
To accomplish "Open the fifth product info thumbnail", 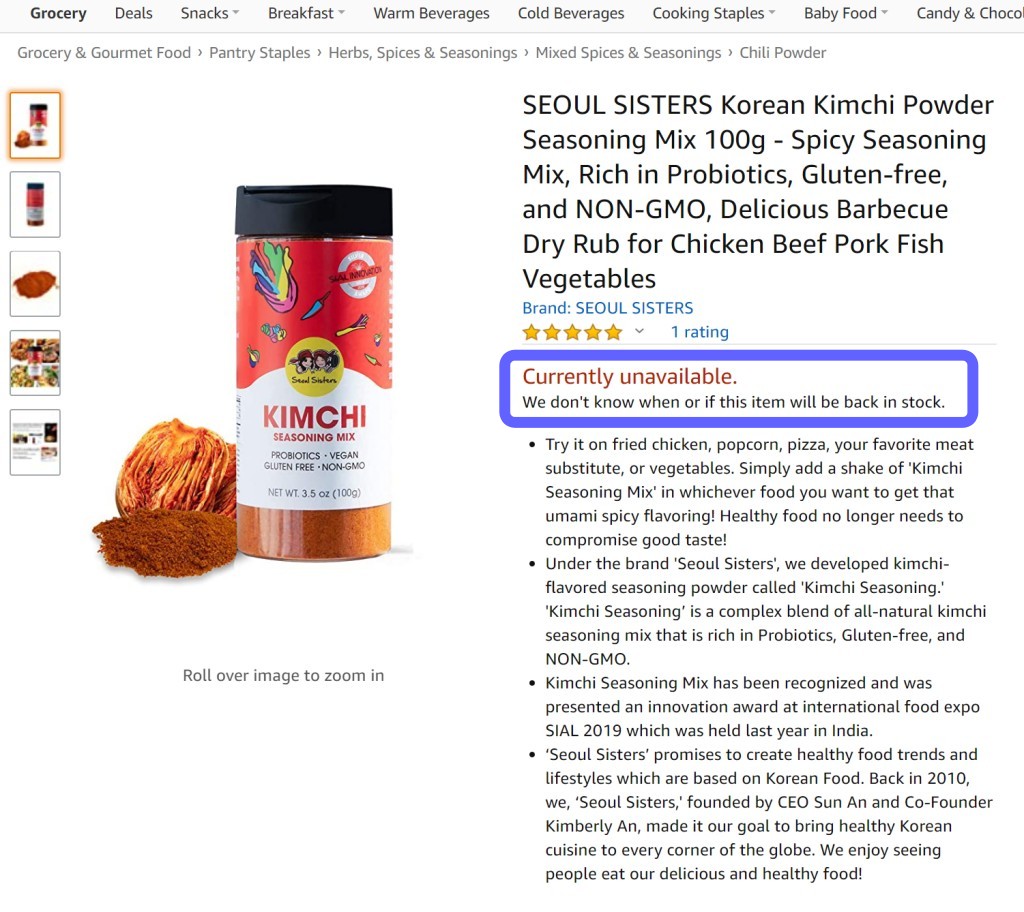I will (x=35, y=442).
